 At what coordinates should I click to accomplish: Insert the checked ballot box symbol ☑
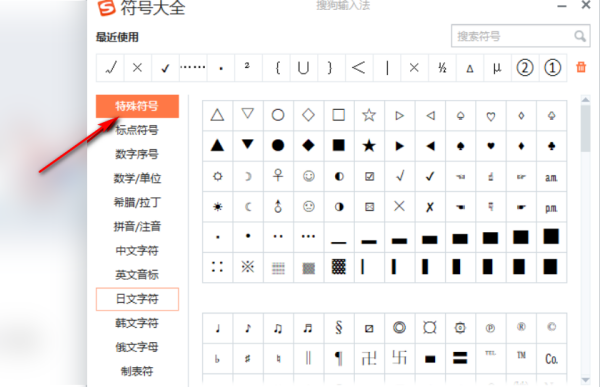tap(369, 176)
